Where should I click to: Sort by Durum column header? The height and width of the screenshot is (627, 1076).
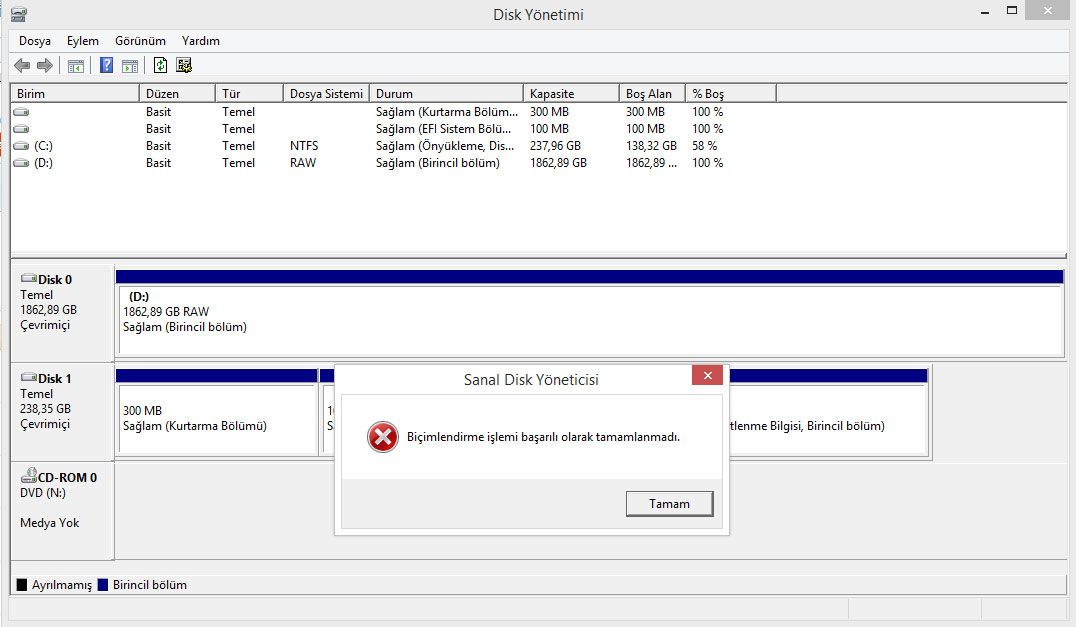[x=446, y=93]
